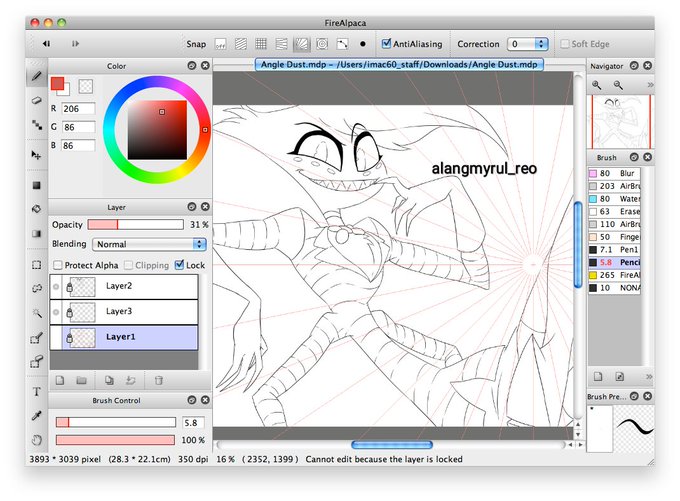Select Layer3 in the layer list
Image resolution: width=680 pixels, height=501 pixels.
point(124,311)
